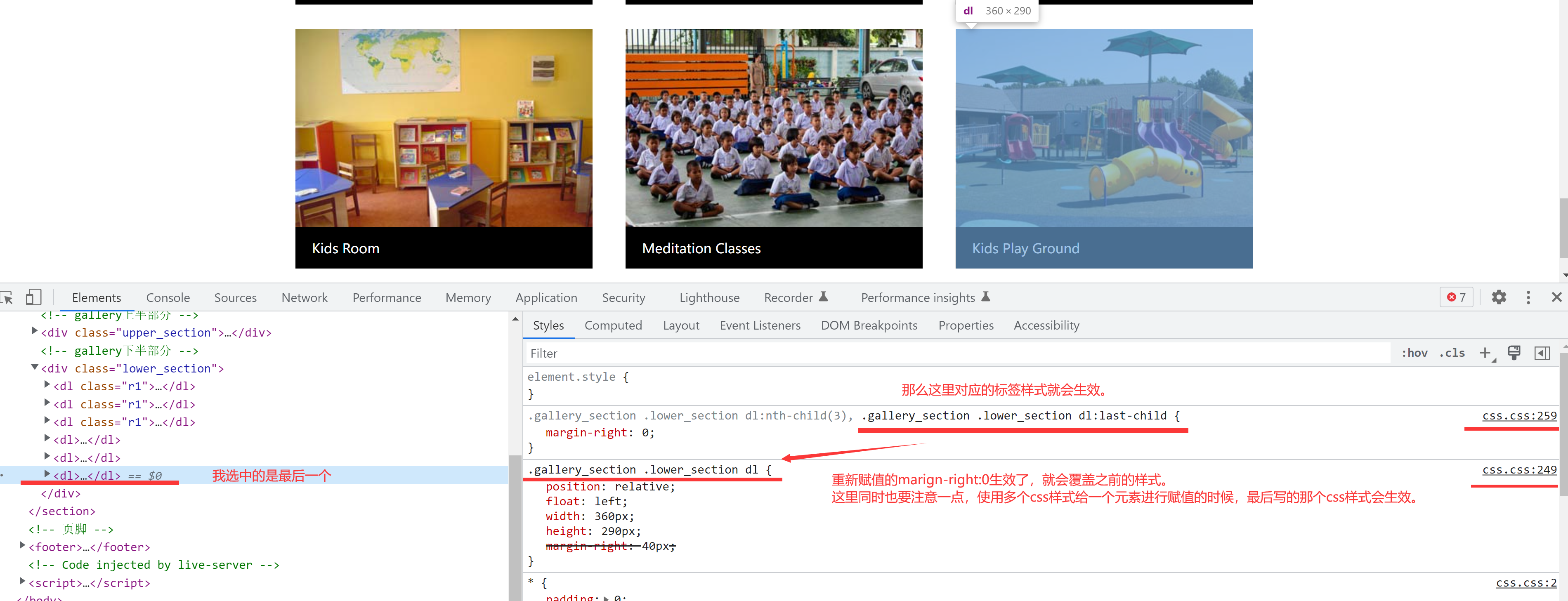The image size is (1568, 601).
Task: Select the Elements tab
Action: pyautogui.click(x=96, y=297)
